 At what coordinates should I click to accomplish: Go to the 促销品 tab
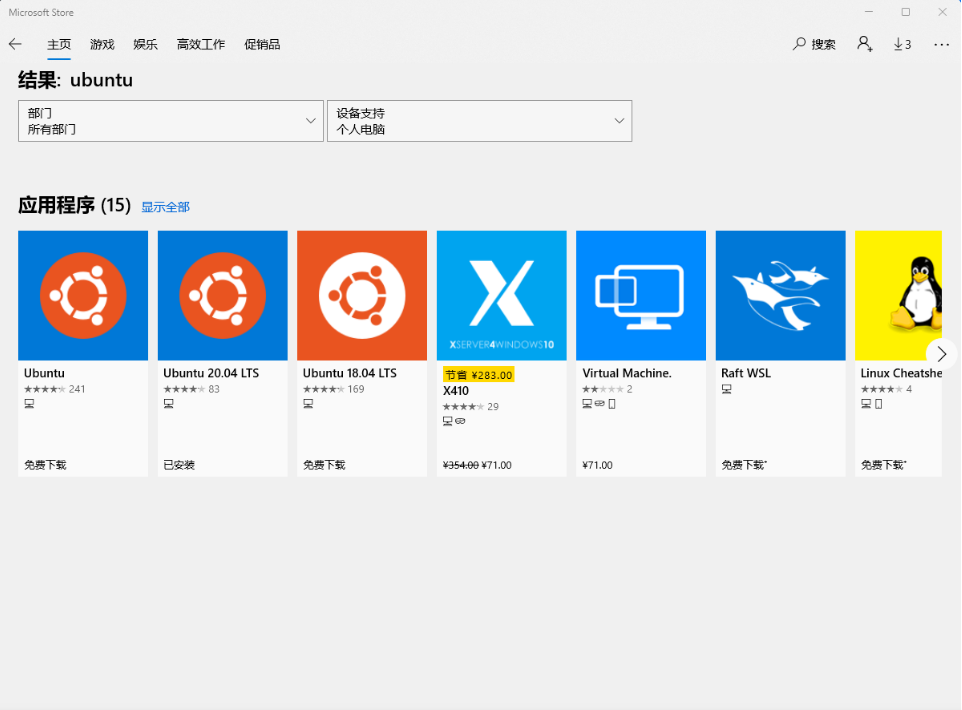coord(261,44)
